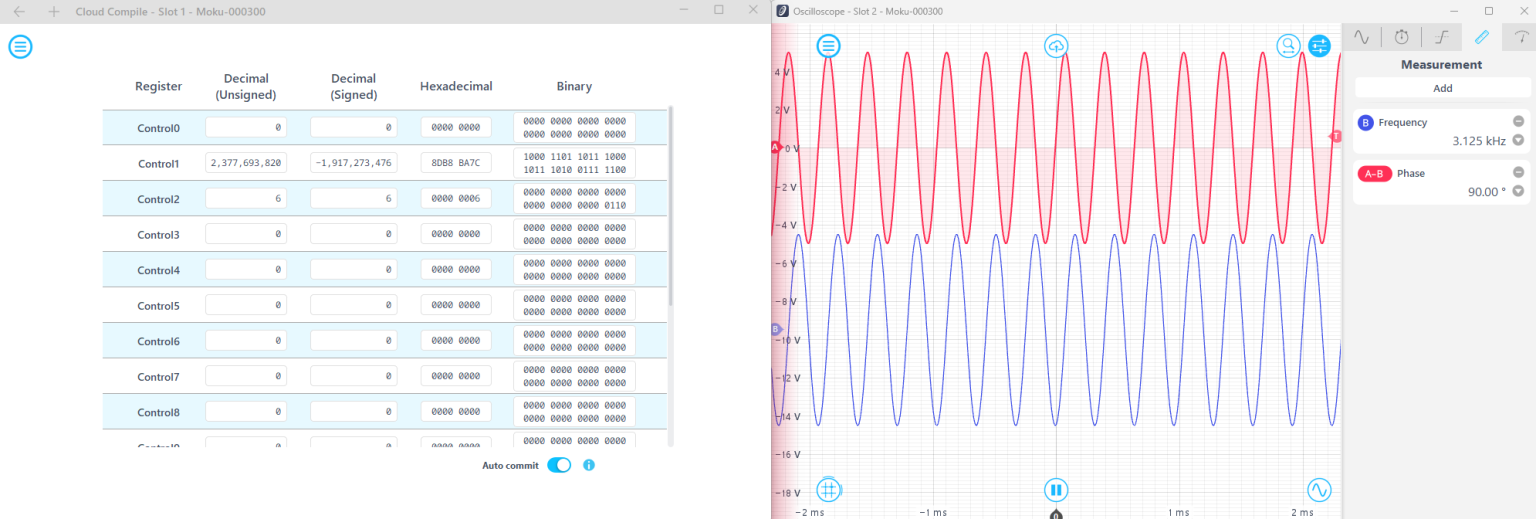Viewport: 1536px width, 519px height.
Task: Click the grid cursors icon at bottom left
Action: point(828,489)
